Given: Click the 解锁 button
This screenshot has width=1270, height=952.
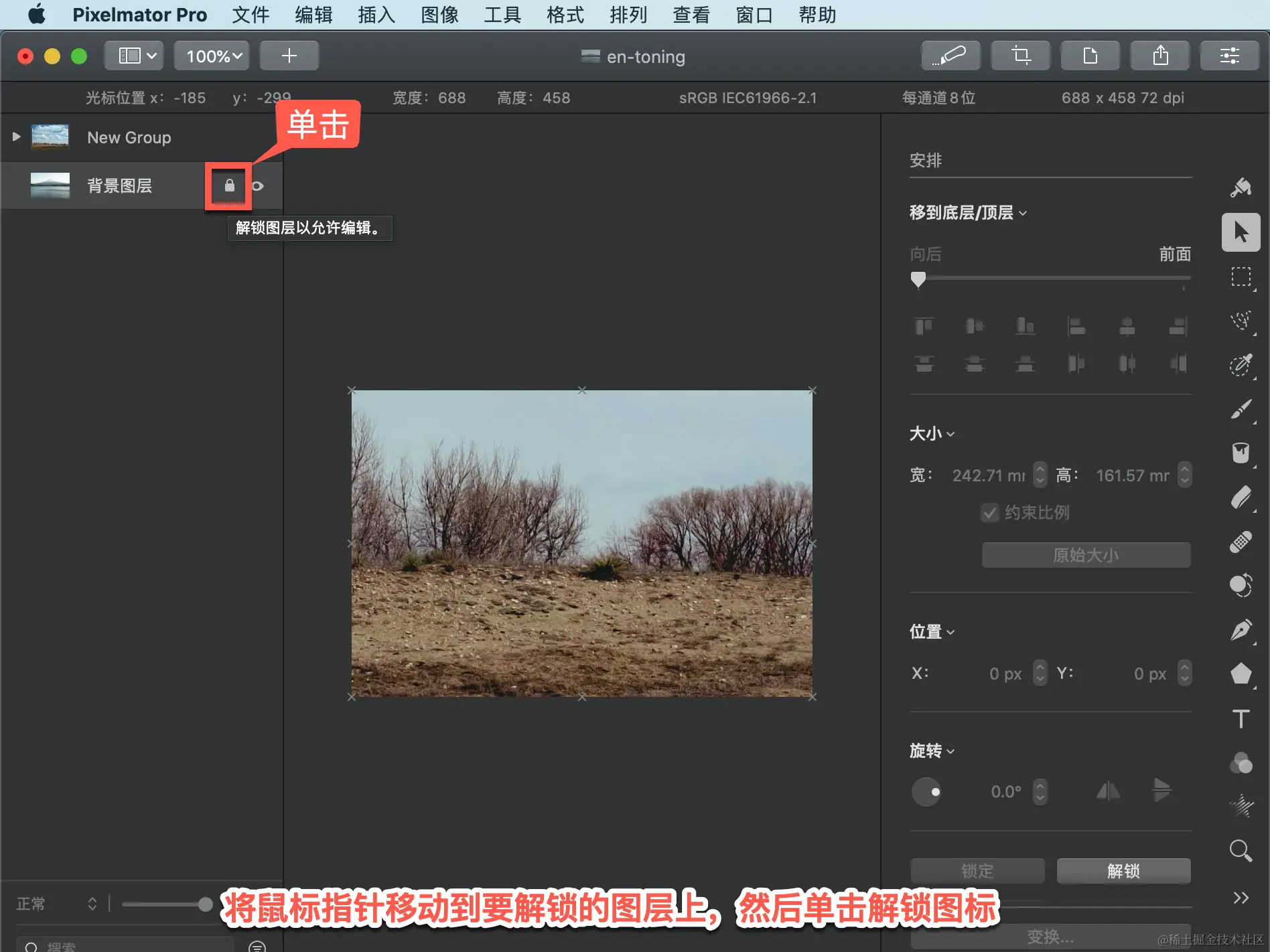Looking at the screenshot, I should [x=1123, y=871].
